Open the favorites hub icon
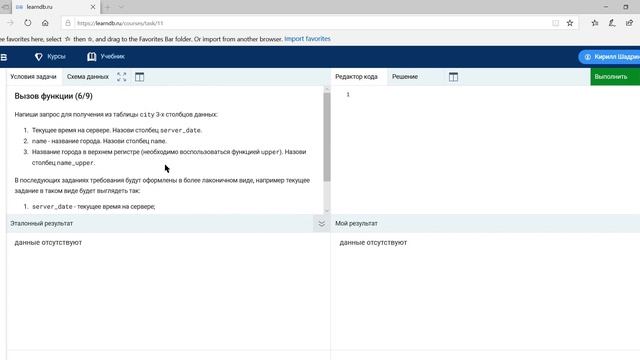The width and height of the screenshot is (640, 360). click(595, 23)
